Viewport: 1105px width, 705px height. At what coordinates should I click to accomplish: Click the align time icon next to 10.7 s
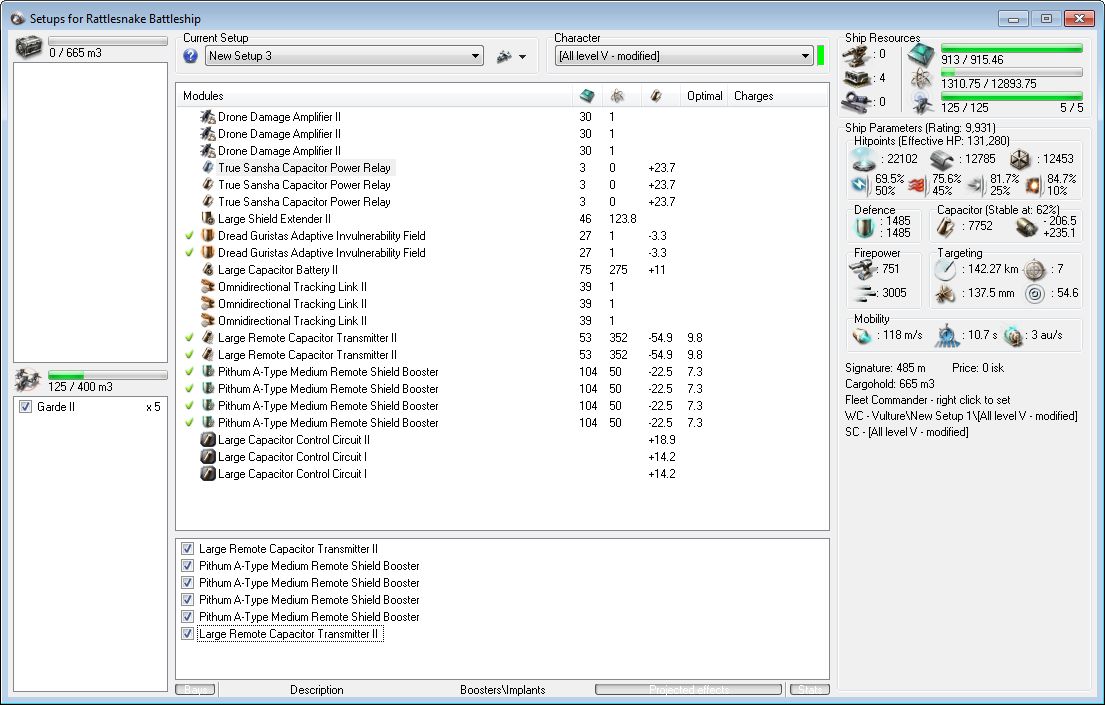tap(948, 336)
